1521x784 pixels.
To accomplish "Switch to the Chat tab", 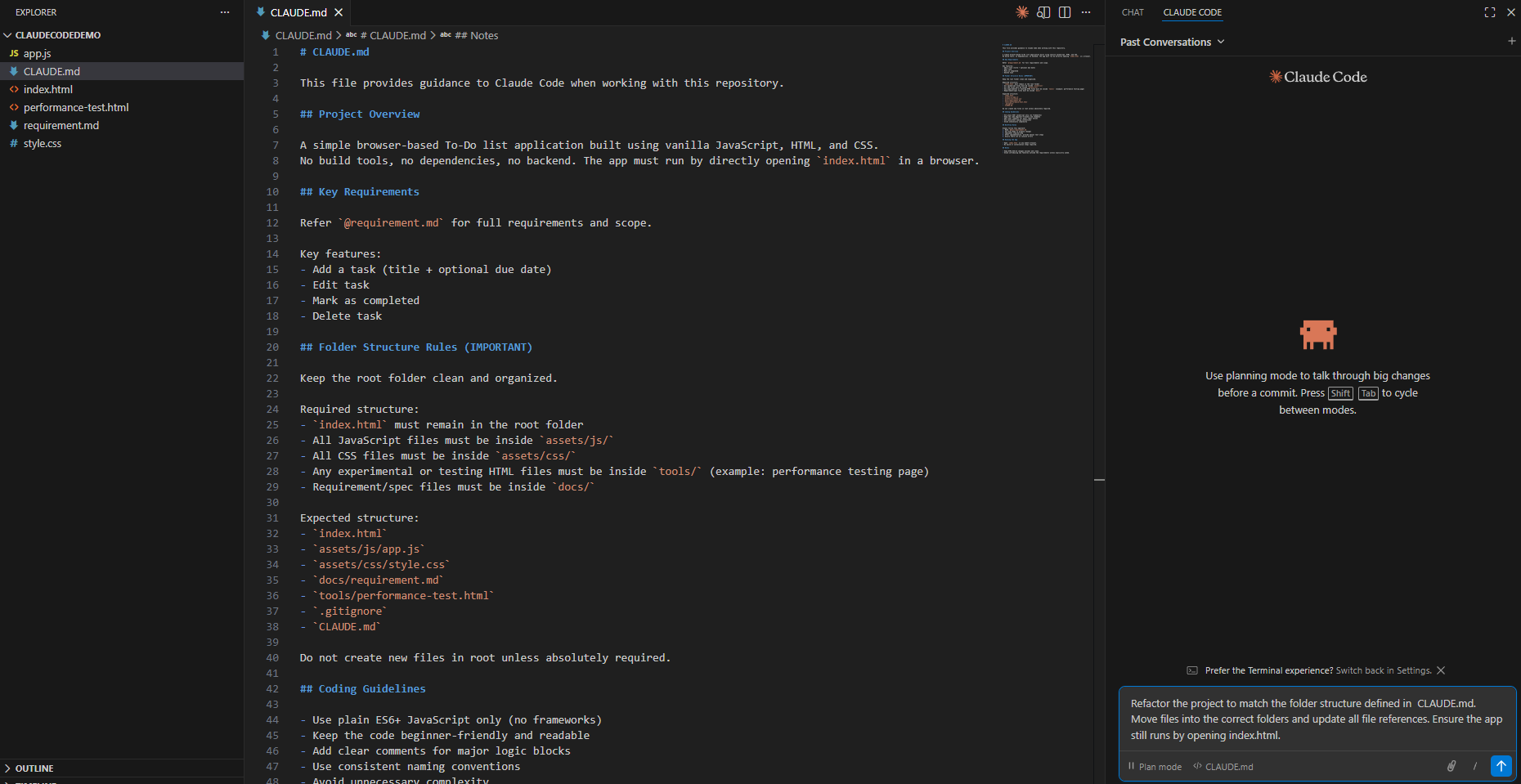I will pyautogui.click(x=1133, y=12).
